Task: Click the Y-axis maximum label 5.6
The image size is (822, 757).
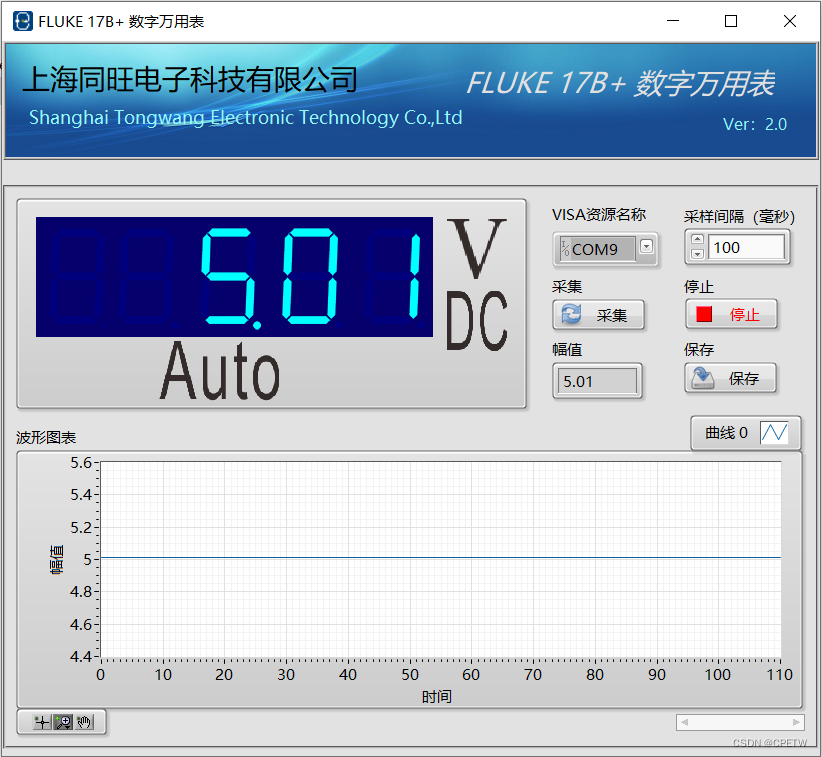Action: click(x=81, y=463)
